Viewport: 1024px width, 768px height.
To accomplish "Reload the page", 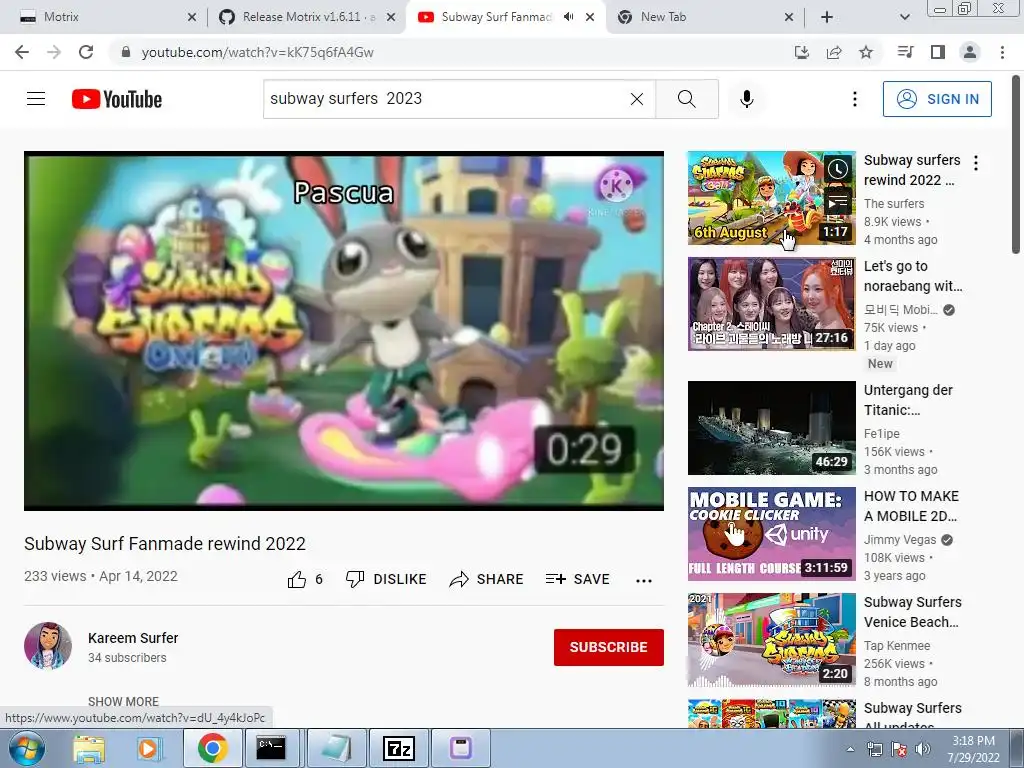I will (x=86, y=52).
